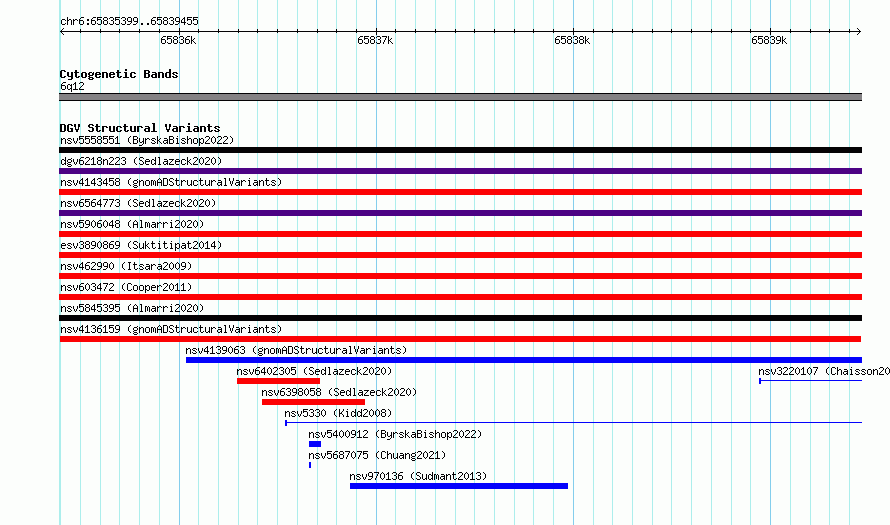Click the 65839k ruler tick label

769,40
